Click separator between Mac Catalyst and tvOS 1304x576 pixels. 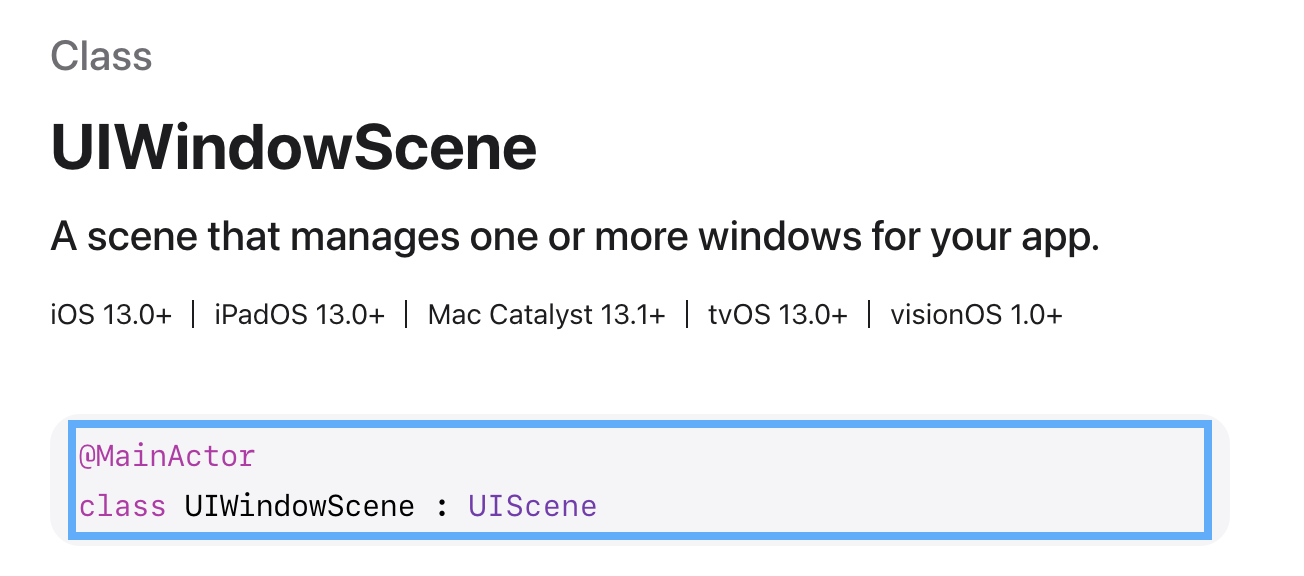tap(687, 315)
